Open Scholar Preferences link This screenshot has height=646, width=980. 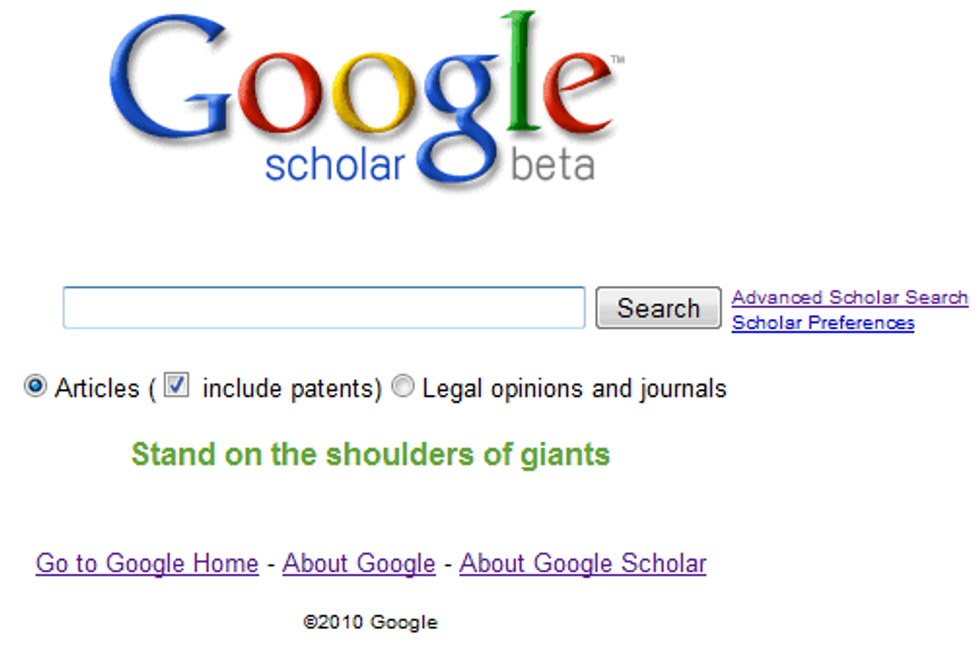(x=823, y=323)
